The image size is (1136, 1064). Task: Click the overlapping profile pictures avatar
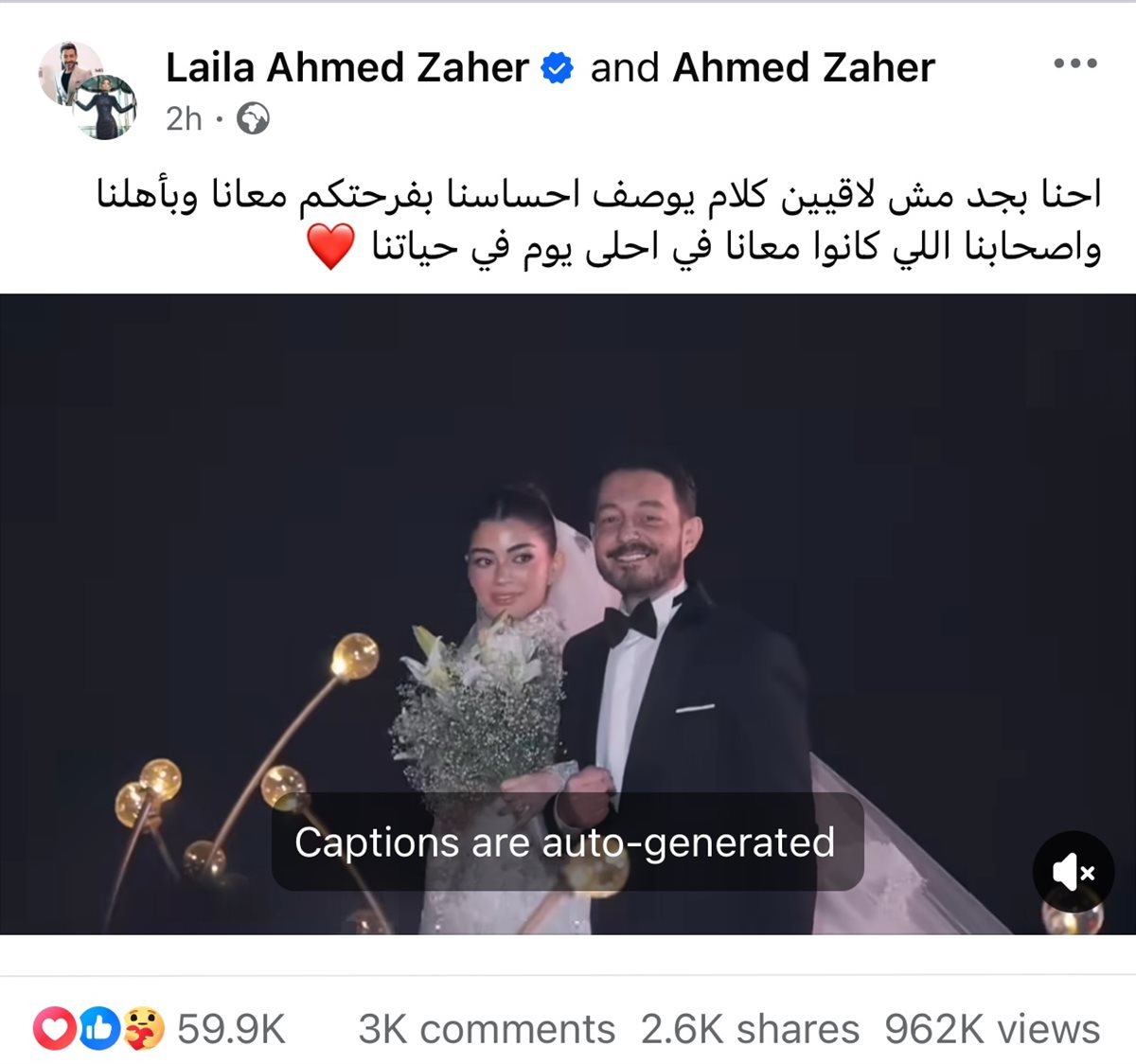tap(88, 90)
